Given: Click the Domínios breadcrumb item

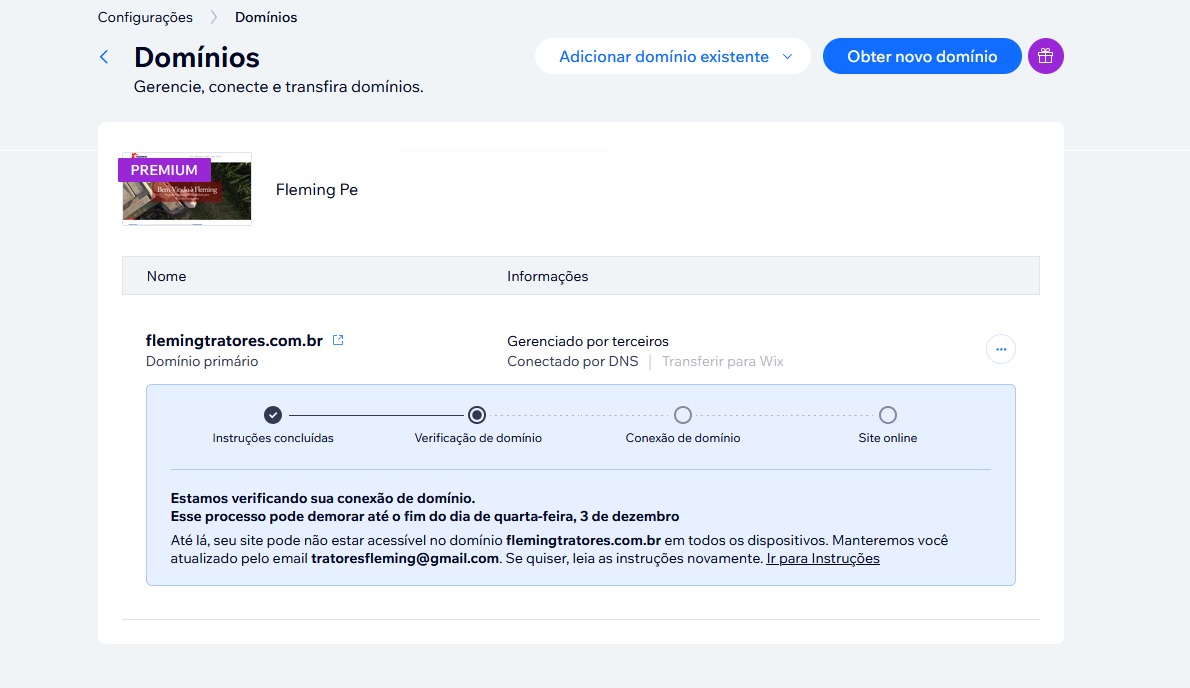Looking at the screenshot, I should point(265,17).
